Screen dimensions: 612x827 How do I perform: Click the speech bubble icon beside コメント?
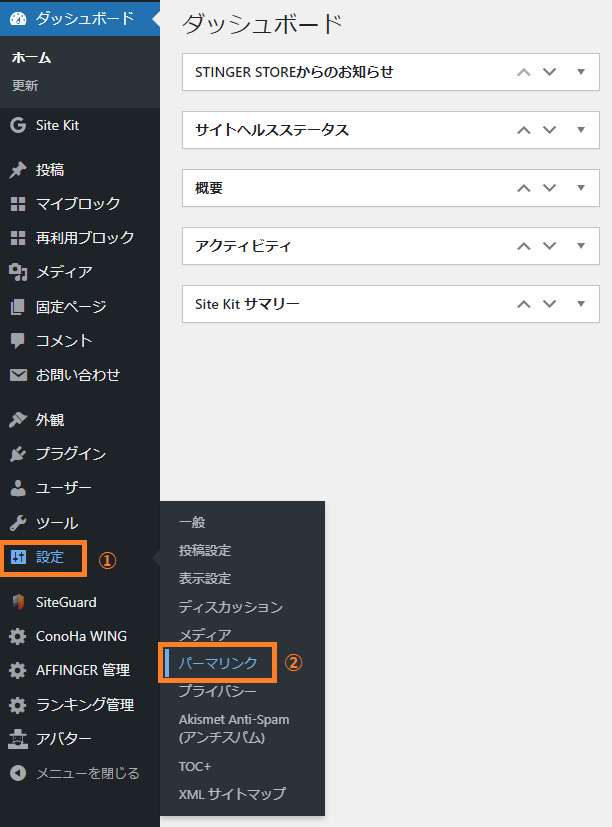point(18,341)
